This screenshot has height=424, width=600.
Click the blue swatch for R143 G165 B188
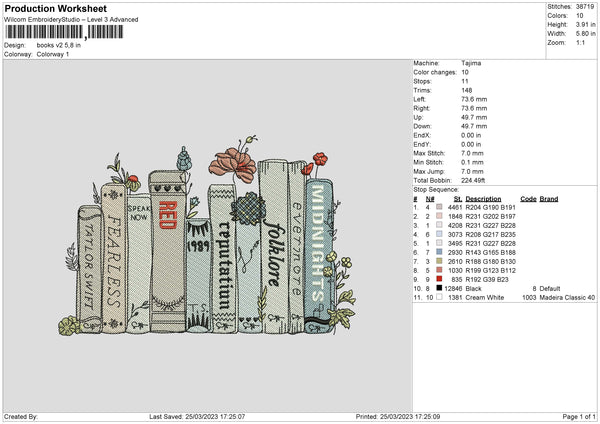point(439,252)
